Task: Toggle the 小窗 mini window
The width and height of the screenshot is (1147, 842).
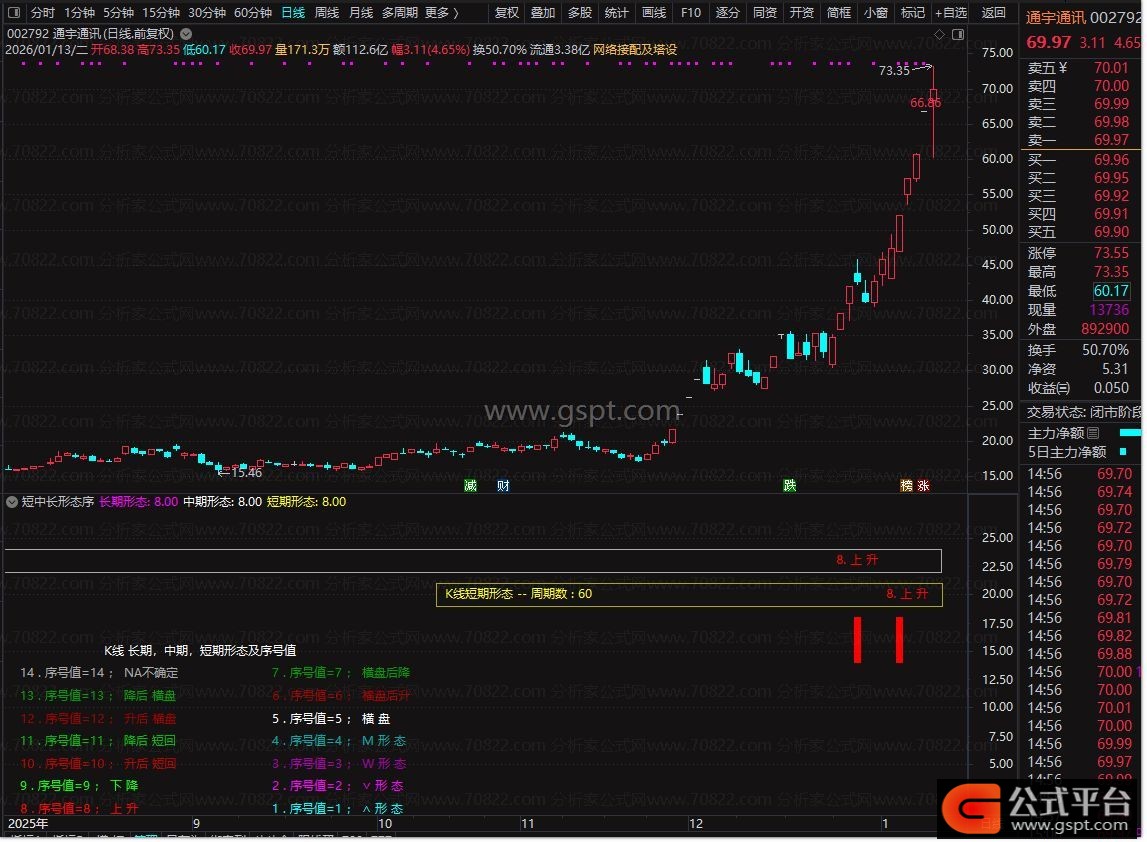Action: [x=875, y=13]
